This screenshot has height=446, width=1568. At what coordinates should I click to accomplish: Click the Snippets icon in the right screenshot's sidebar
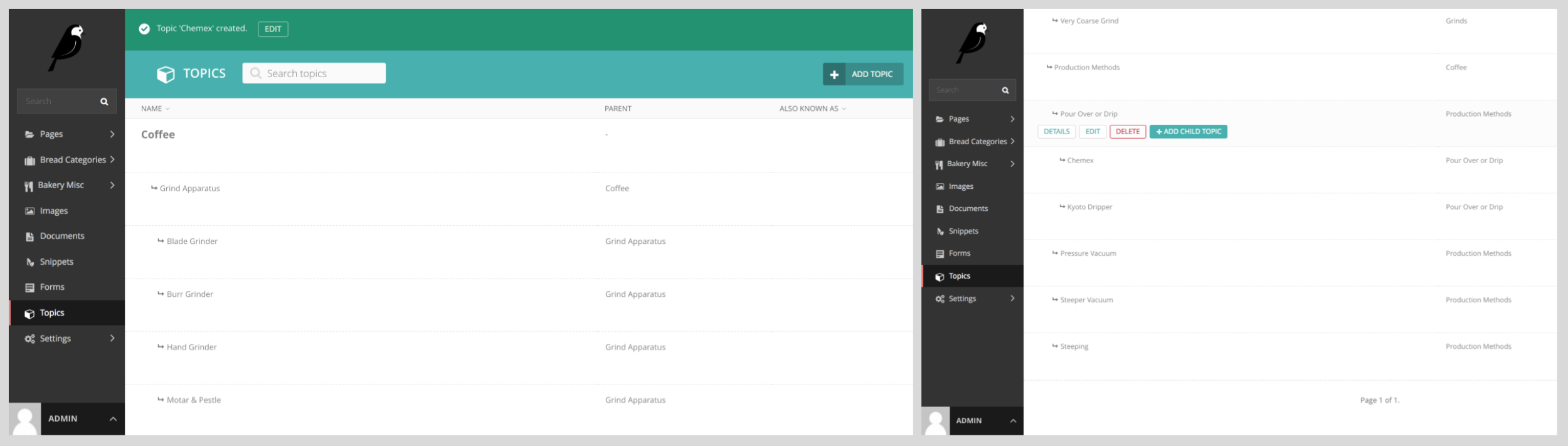940,231
